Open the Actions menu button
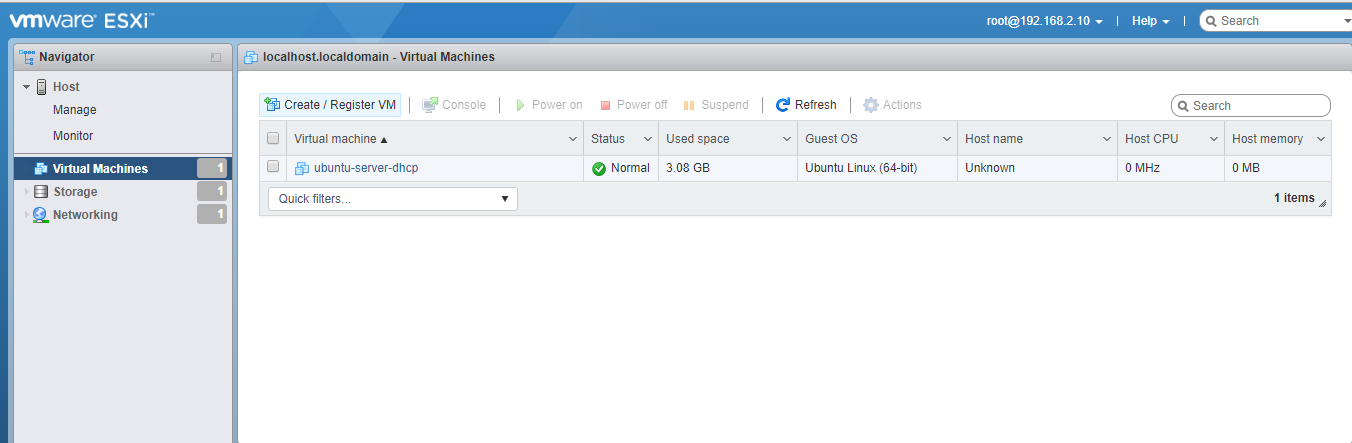Image resolution: width=1352 pixels, height=443 pixels. [x=892, y=105]
